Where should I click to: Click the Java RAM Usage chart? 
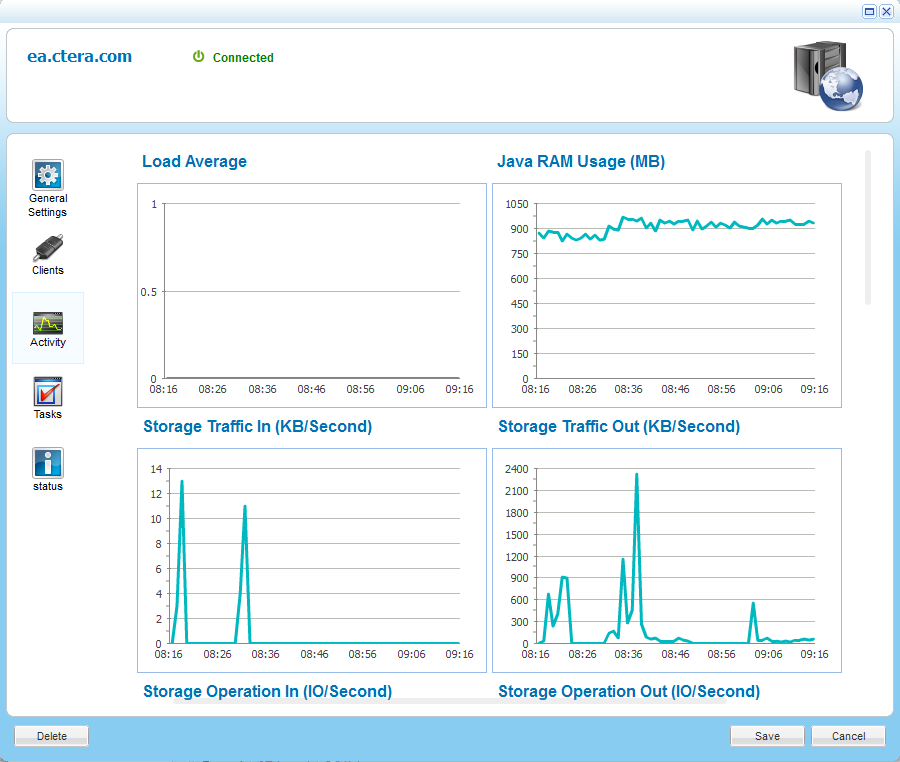point(667,295)
